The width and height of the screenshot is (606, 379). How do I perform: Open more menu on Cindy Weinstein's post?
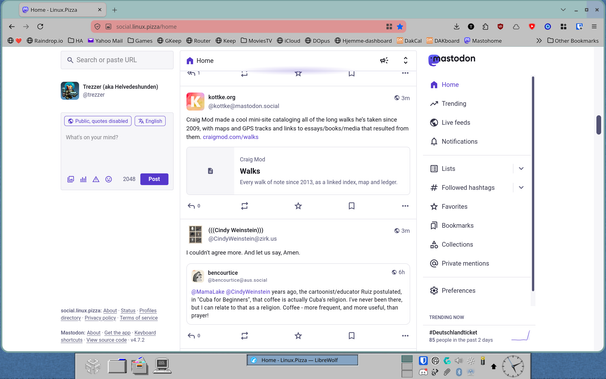tap(405, 336)
